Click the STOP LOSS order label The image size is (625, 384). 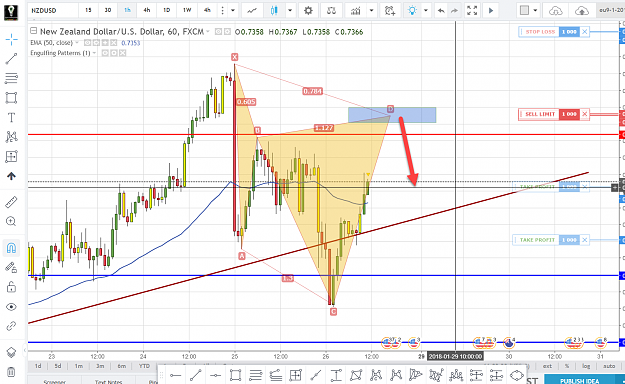pos(540,32)
